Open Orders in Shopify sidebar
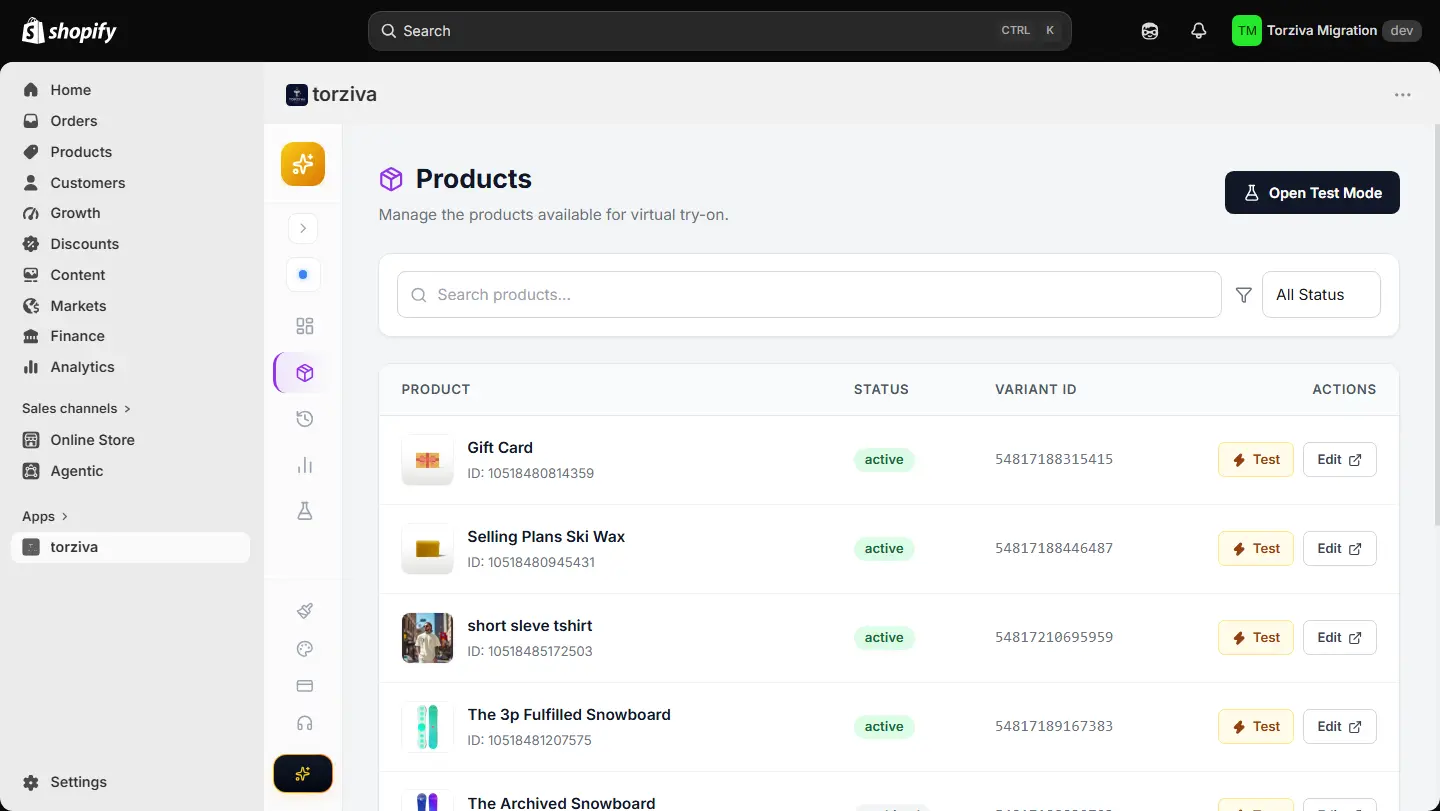1440x811 pixels. pyautogui.click(x=131, y=121)
